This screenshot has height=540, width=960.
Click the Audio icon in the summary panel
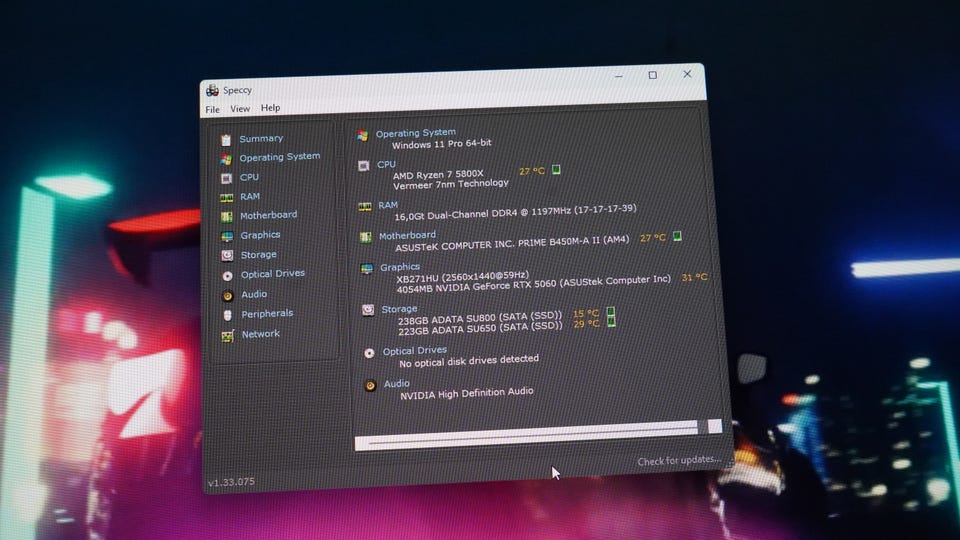370,386
